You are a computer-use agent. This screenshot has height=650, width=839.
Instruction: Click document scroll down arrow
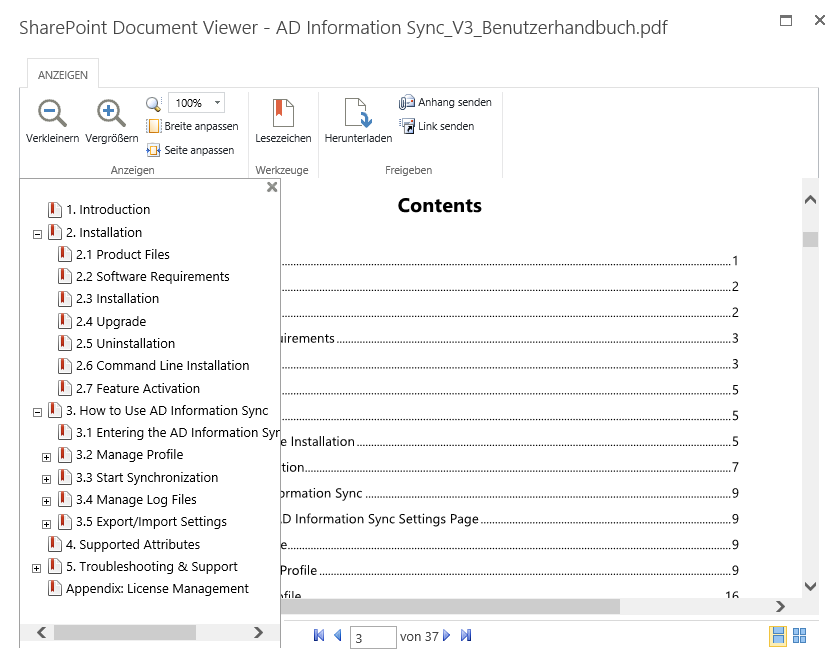pyautogui.click(x=811, y=586)
